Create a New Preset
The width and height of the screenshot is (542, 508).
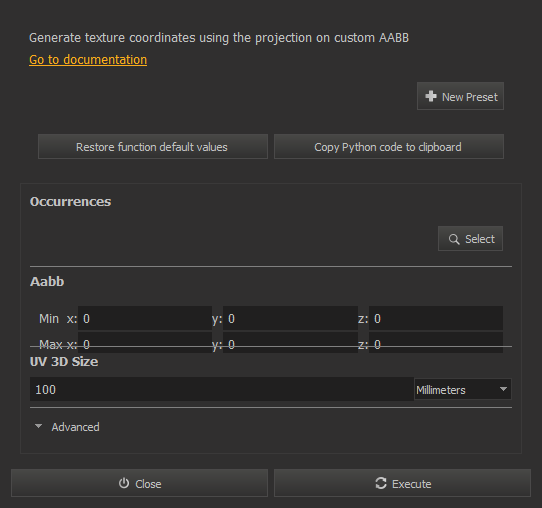point(460,96)
